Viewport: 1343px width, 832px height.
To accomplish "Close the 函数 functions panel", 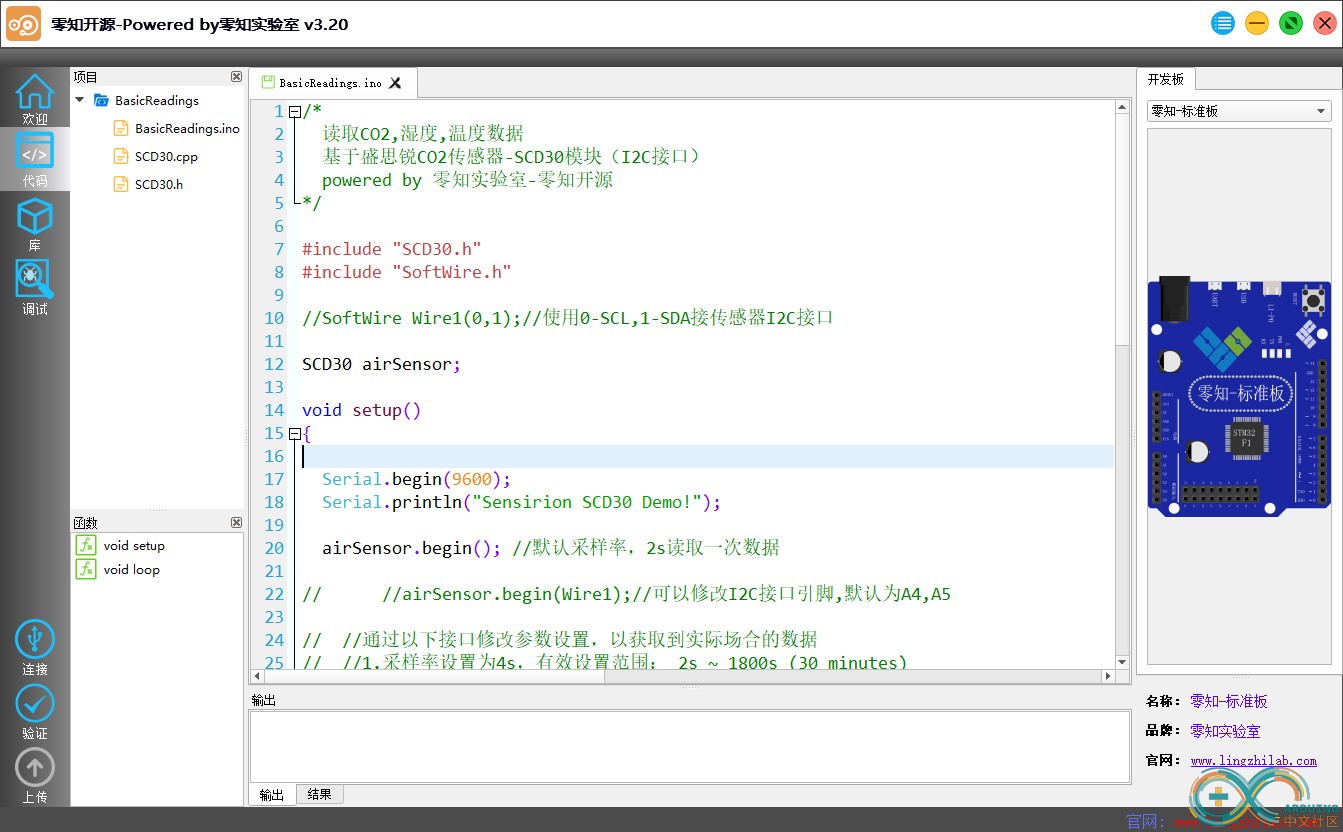I will [236, 522].
